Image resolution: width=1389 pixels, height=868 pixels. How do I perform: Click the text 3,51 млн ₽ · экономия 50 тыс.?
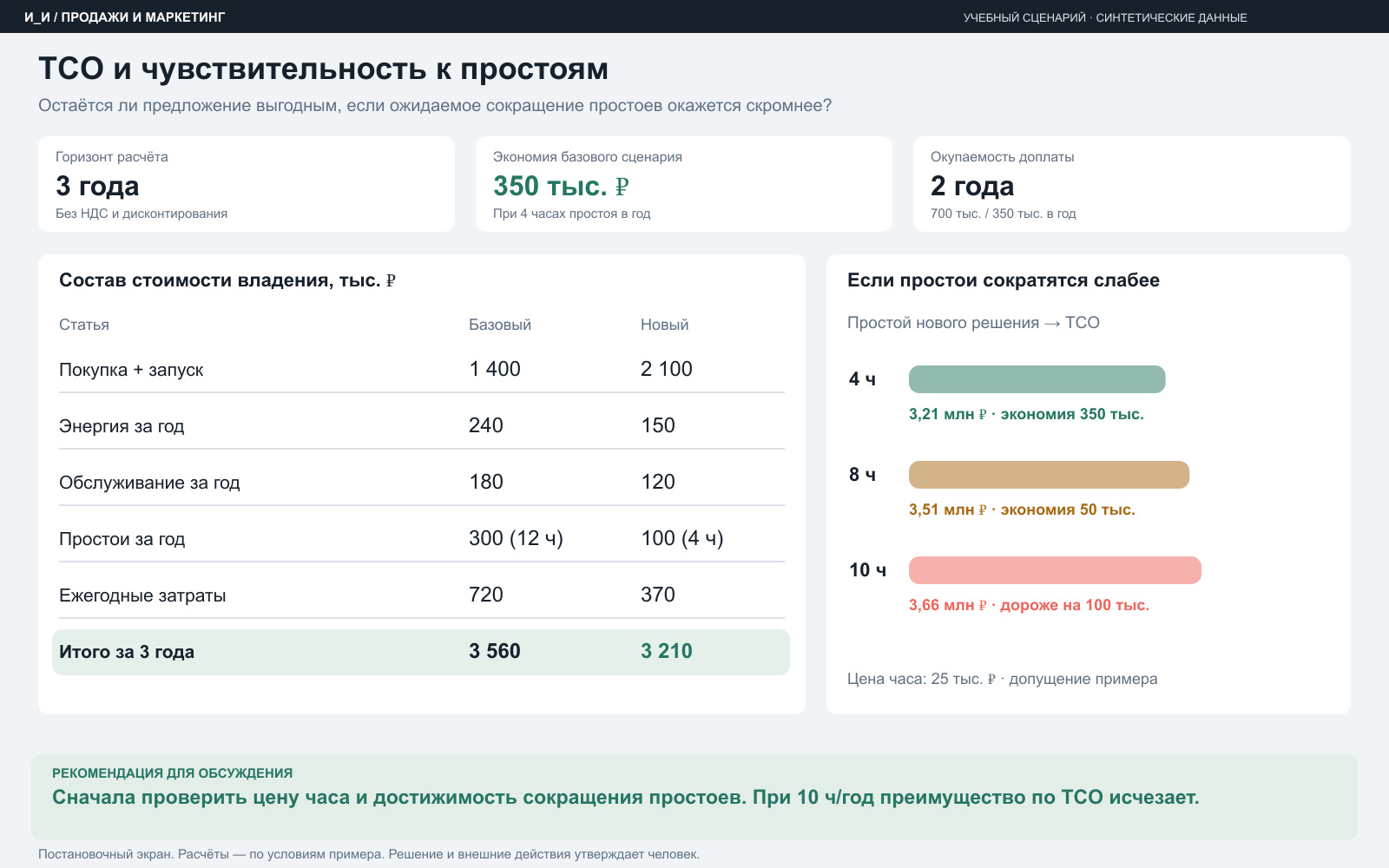click(x=1022, y=510)
